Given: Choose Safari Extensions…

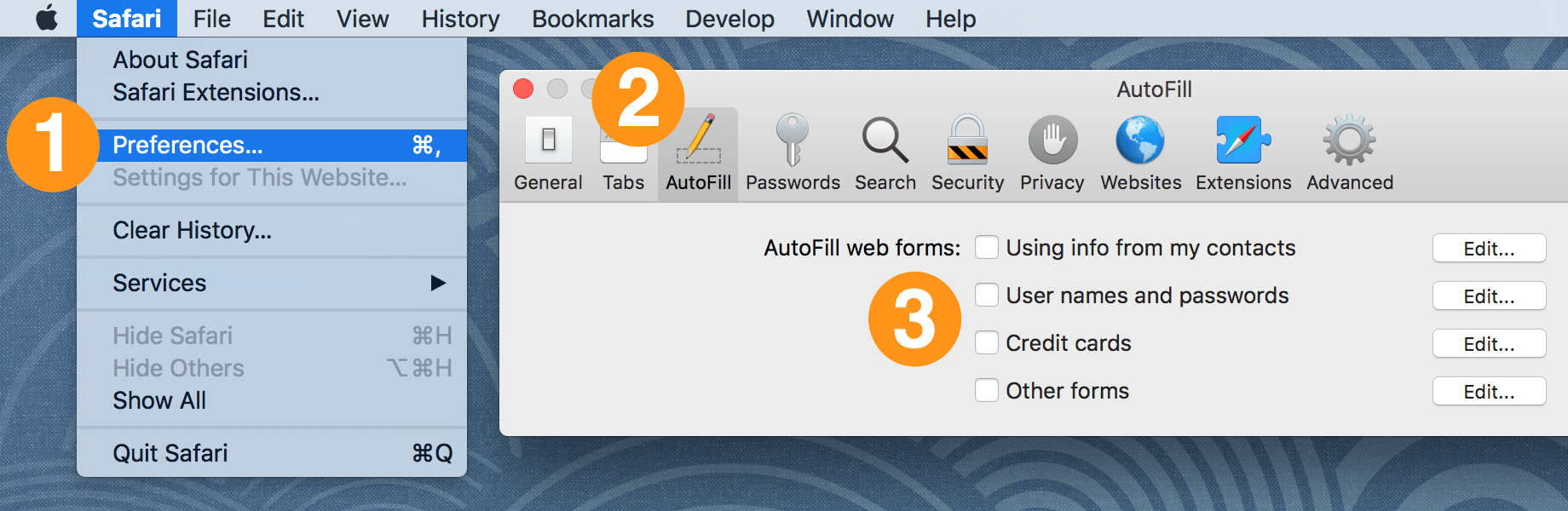Looking at the screenshot, I should pyautogui.click(x=272, y=92).
